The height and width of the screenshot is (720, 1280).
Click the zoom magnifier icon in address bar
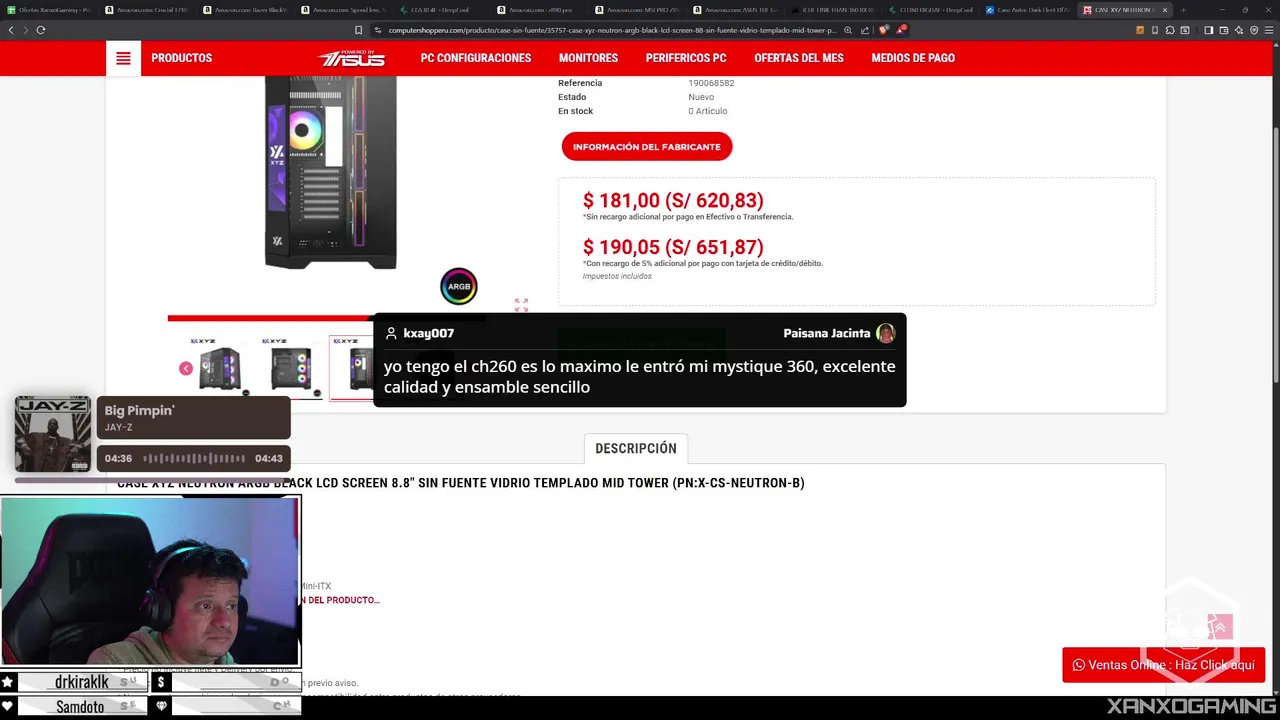tap(848, 30)
